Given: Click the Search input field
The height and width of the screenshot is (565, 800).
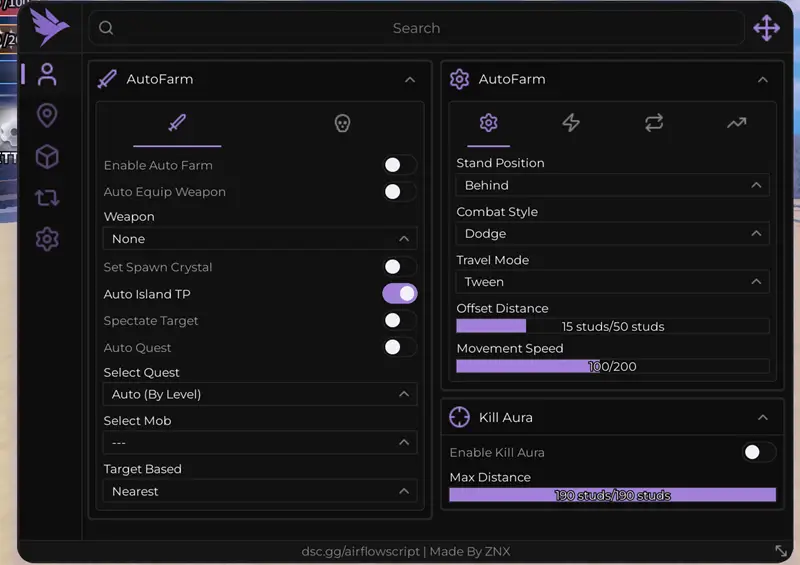Looking at the screenshot, I should pos(416,28).
